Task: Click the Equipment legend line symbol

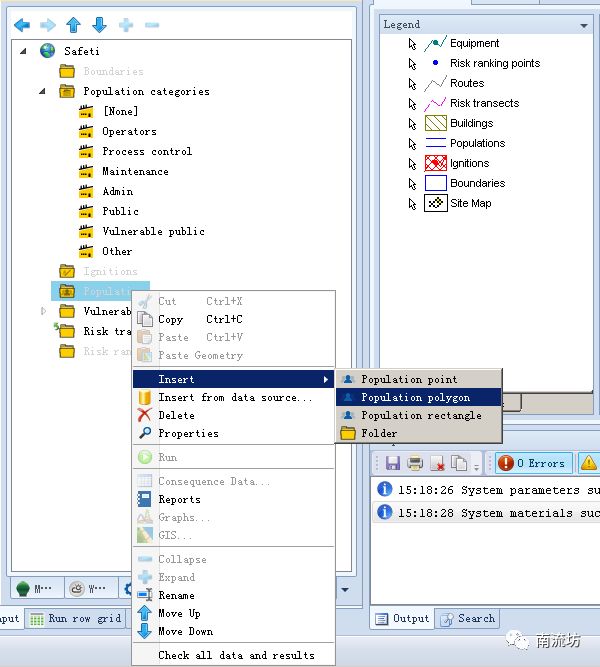Action: point(436,43)
